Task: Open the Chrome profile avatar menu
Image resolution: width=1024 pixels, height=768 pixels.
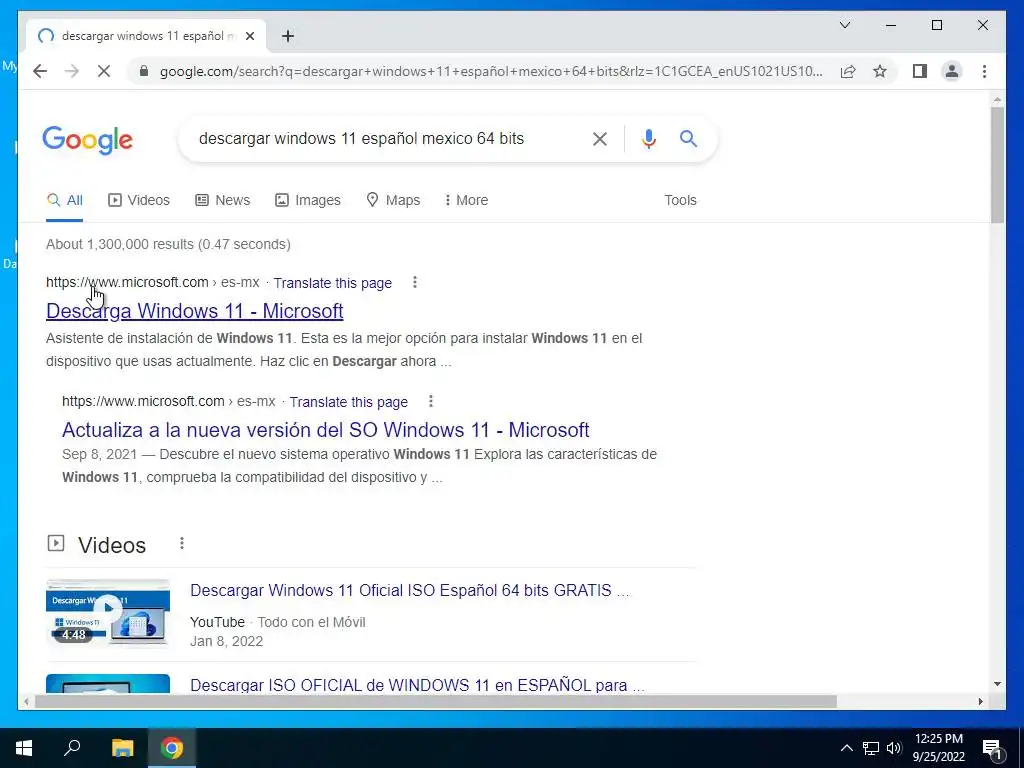Action: pos(952,71)
